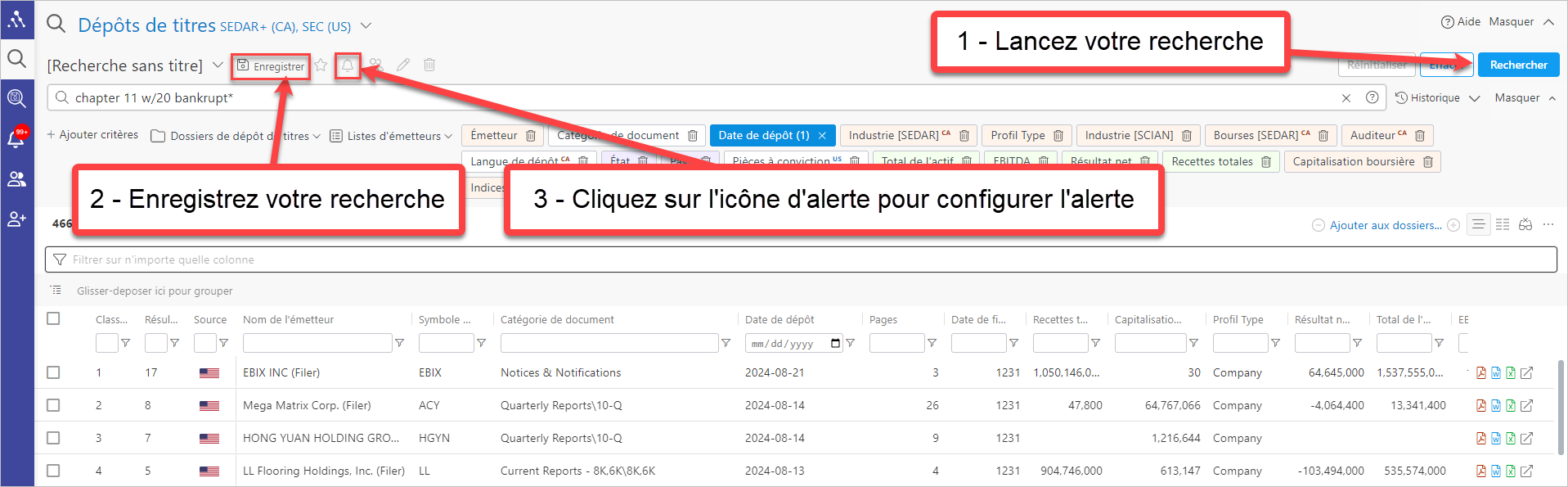
Task: Open the sidebar alerts bell with 99+ badge
Action: tap(16, 138)
